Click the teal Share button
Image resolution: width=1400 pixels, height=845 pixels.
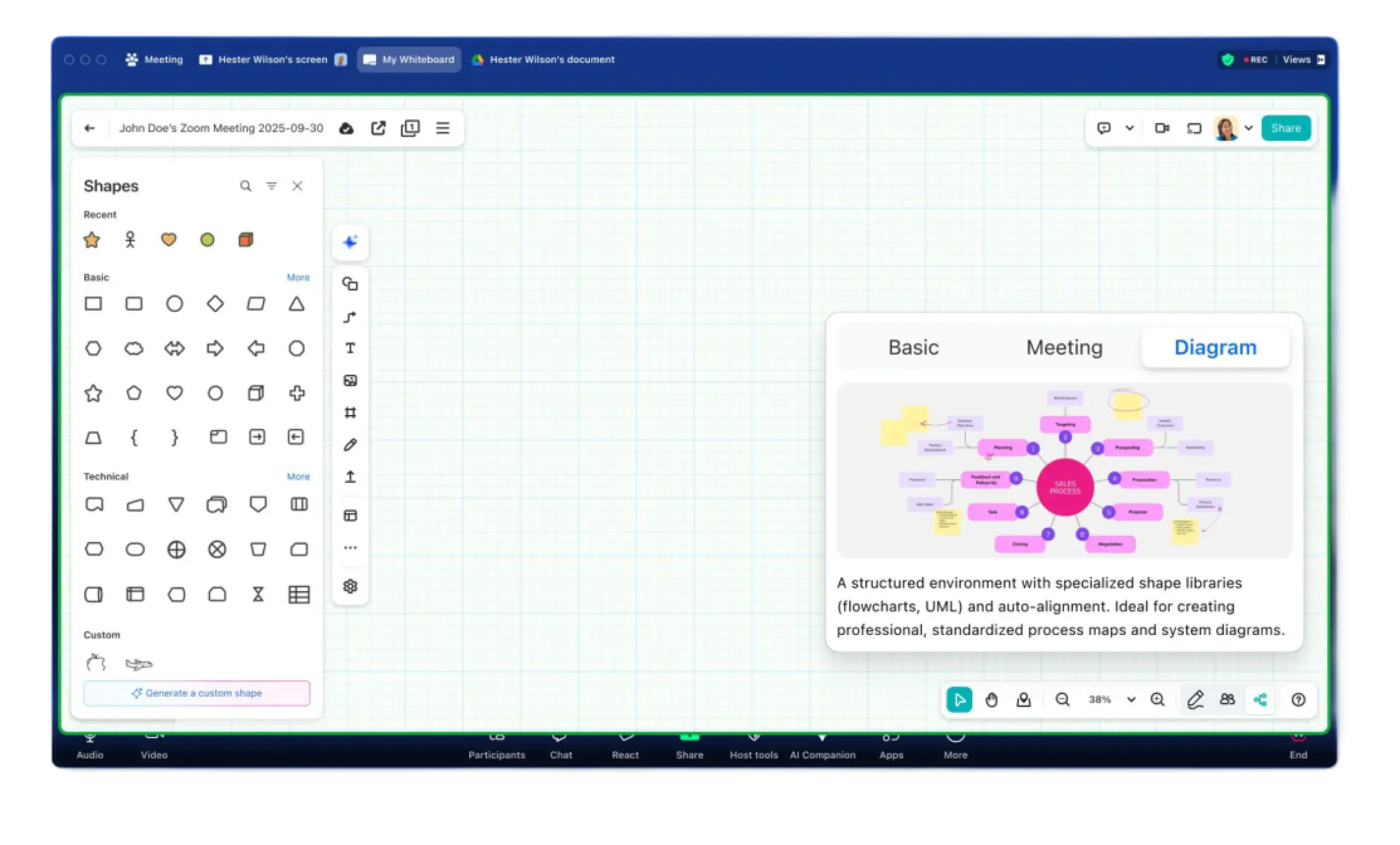[x=1286, y=128]
